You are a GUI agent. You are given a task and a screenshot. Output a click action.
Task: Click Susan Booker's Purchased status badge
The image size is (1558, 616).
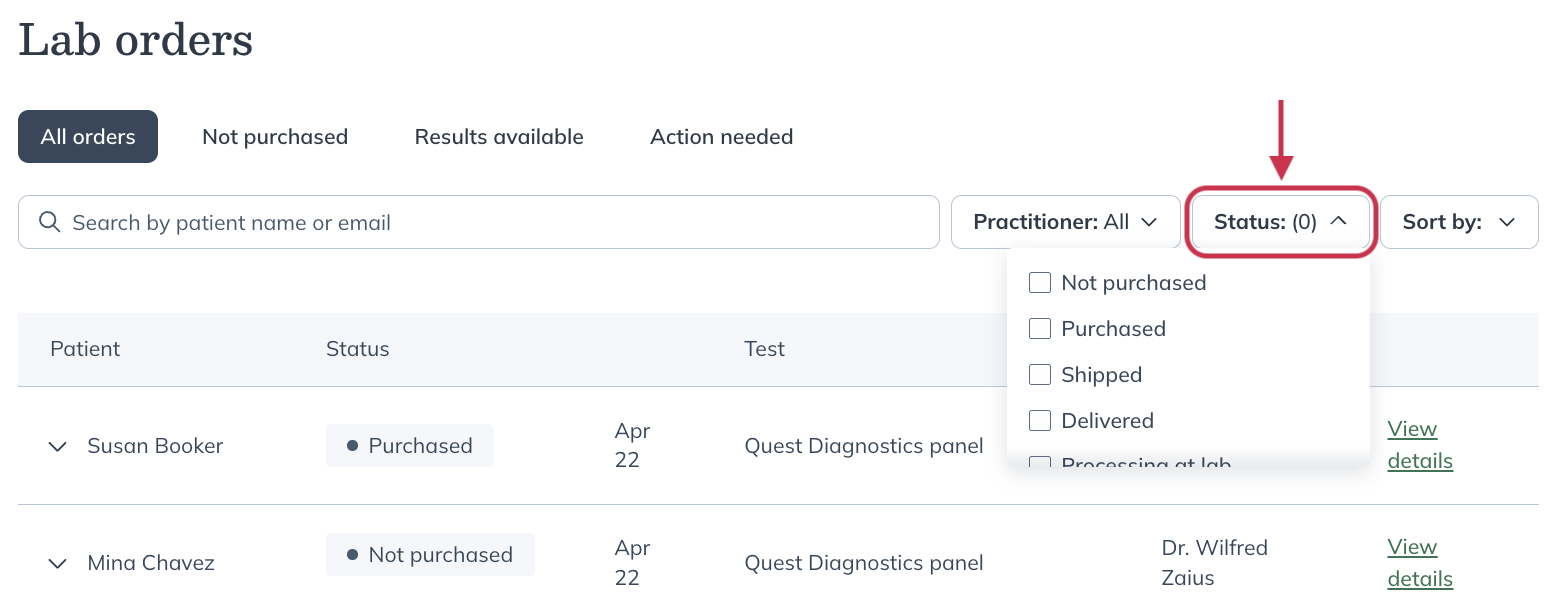click(410, 445)
